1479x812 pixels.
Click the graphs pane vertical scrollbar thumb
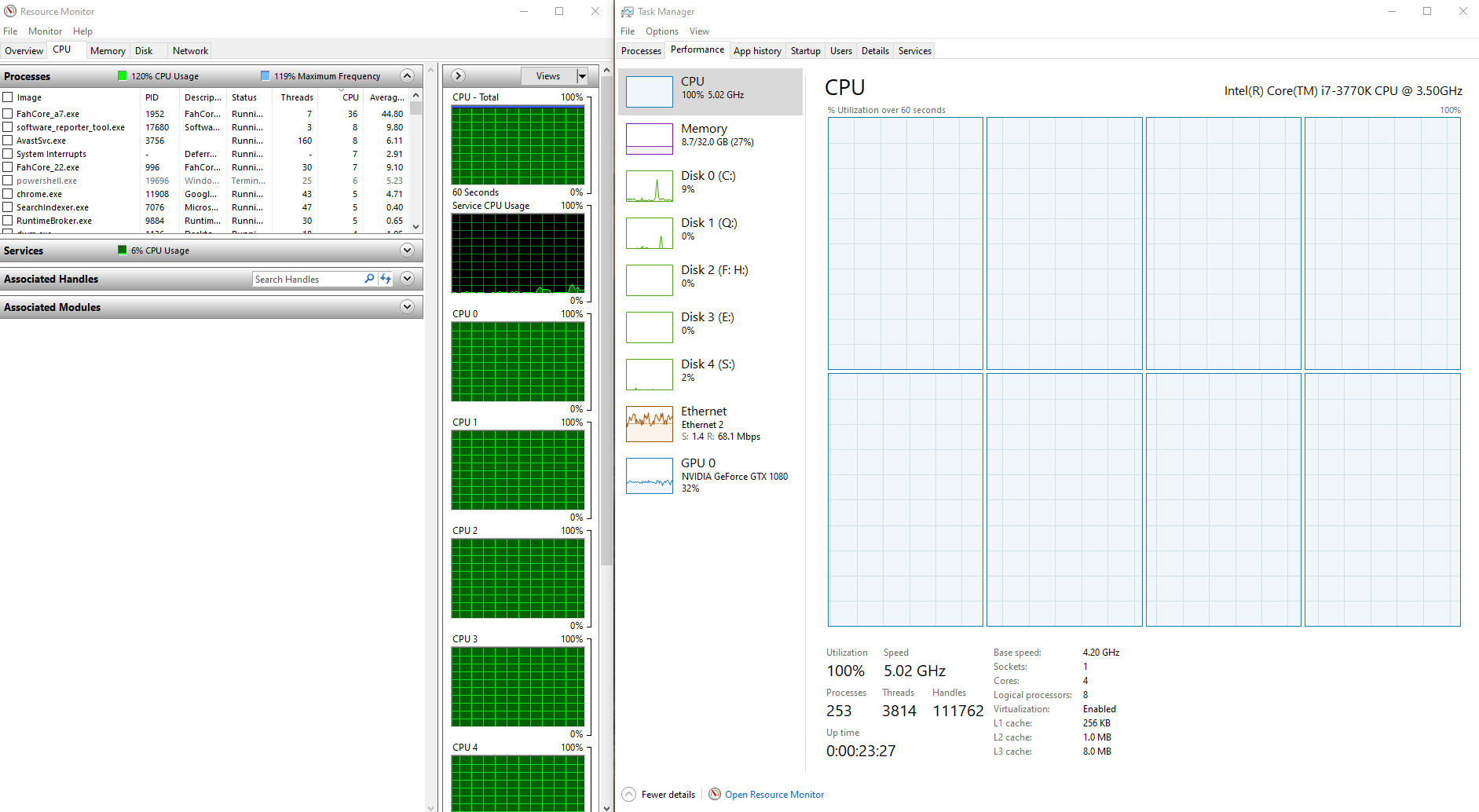(606, 321)
